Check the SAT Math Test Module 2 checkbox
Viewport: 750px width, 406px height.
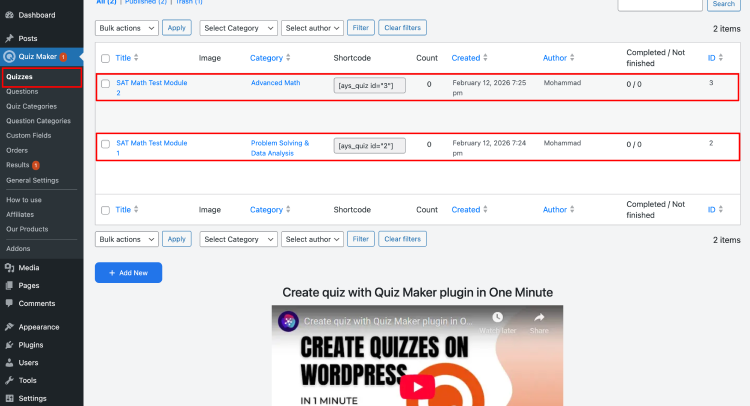pyautogui.click(x=105, y=84)
